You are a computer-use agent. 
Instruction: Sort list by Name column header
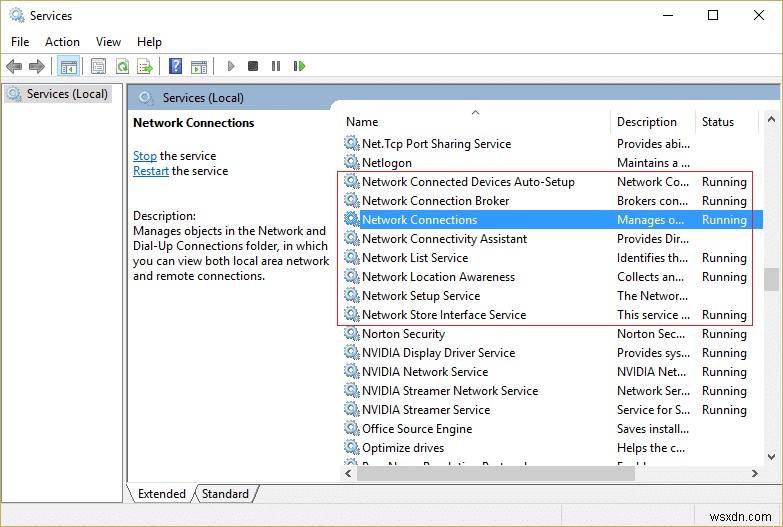point(362,122)
